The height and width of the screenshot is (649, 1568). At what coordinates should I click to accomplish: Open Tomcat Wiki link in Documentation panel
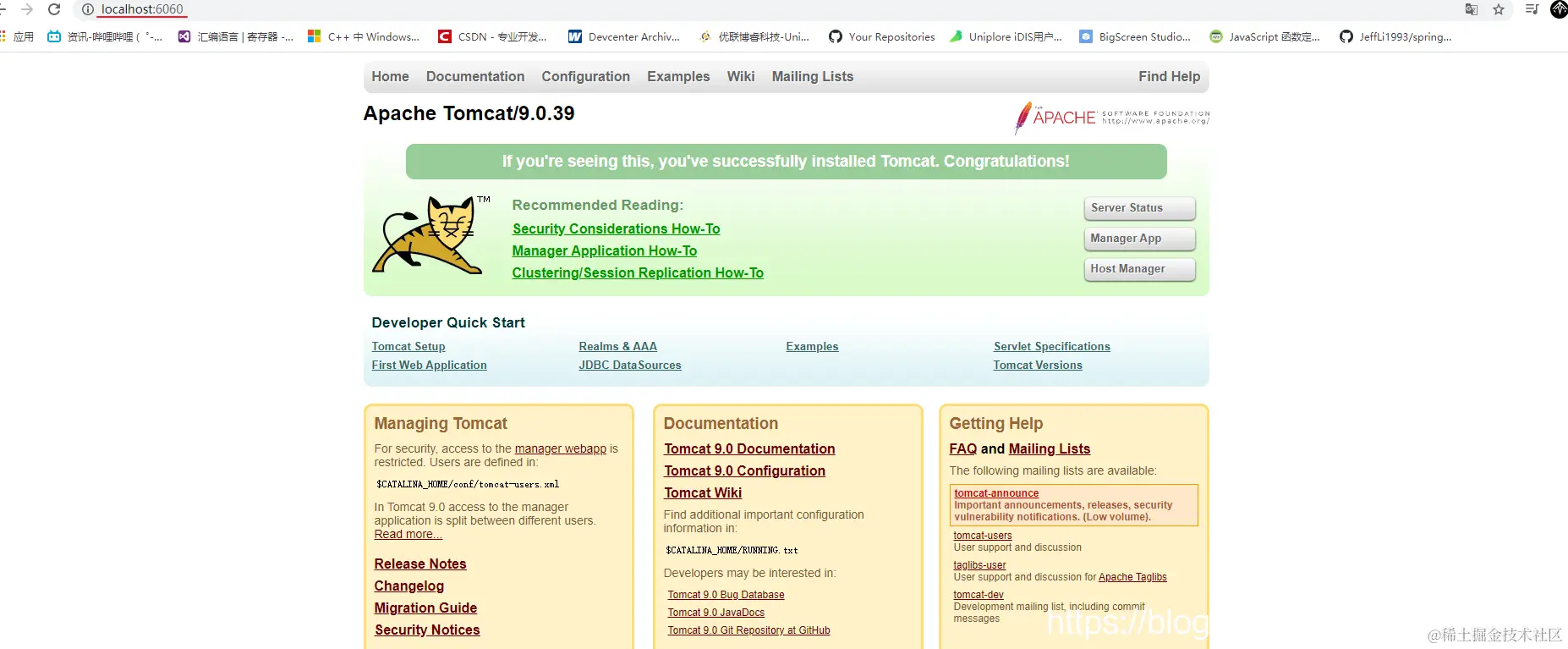(x=703, y=492)
